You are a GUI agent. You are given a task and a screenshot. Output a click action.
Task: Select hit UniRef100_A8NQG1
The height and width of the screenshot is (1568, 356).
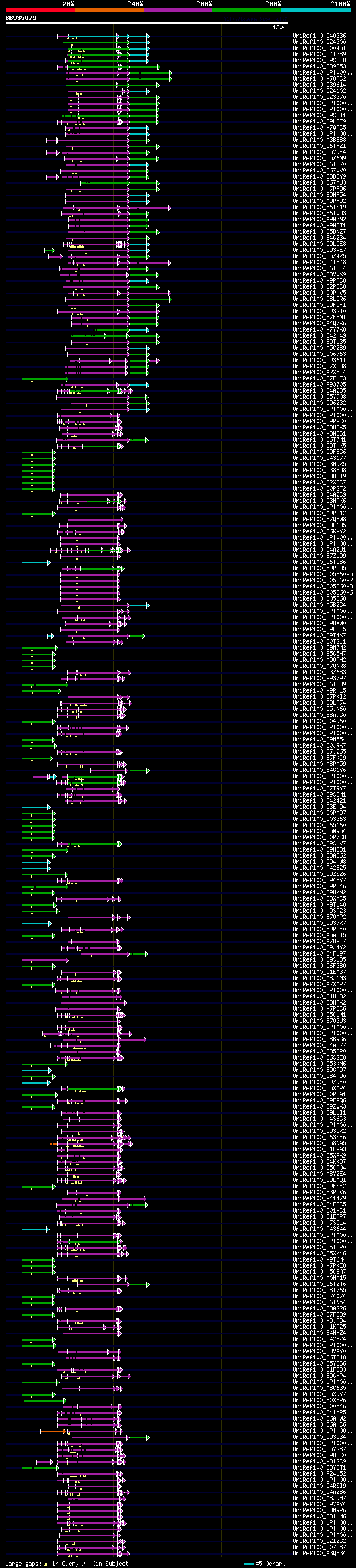[319, 434]
